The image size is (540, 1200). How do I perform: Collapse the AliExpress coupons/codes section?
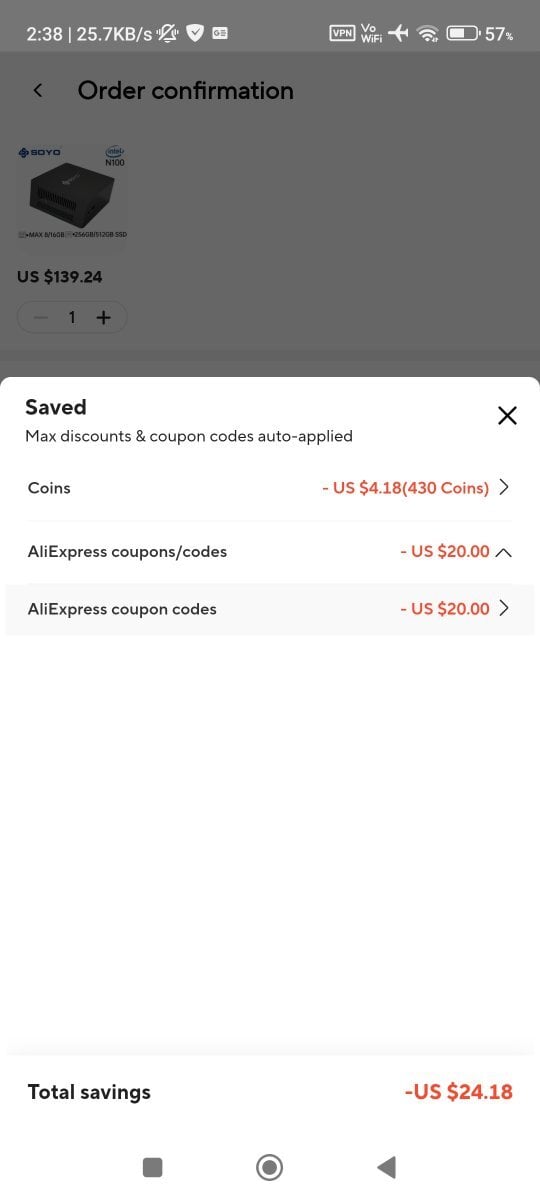pyautogui.click(x=504, y=552)
